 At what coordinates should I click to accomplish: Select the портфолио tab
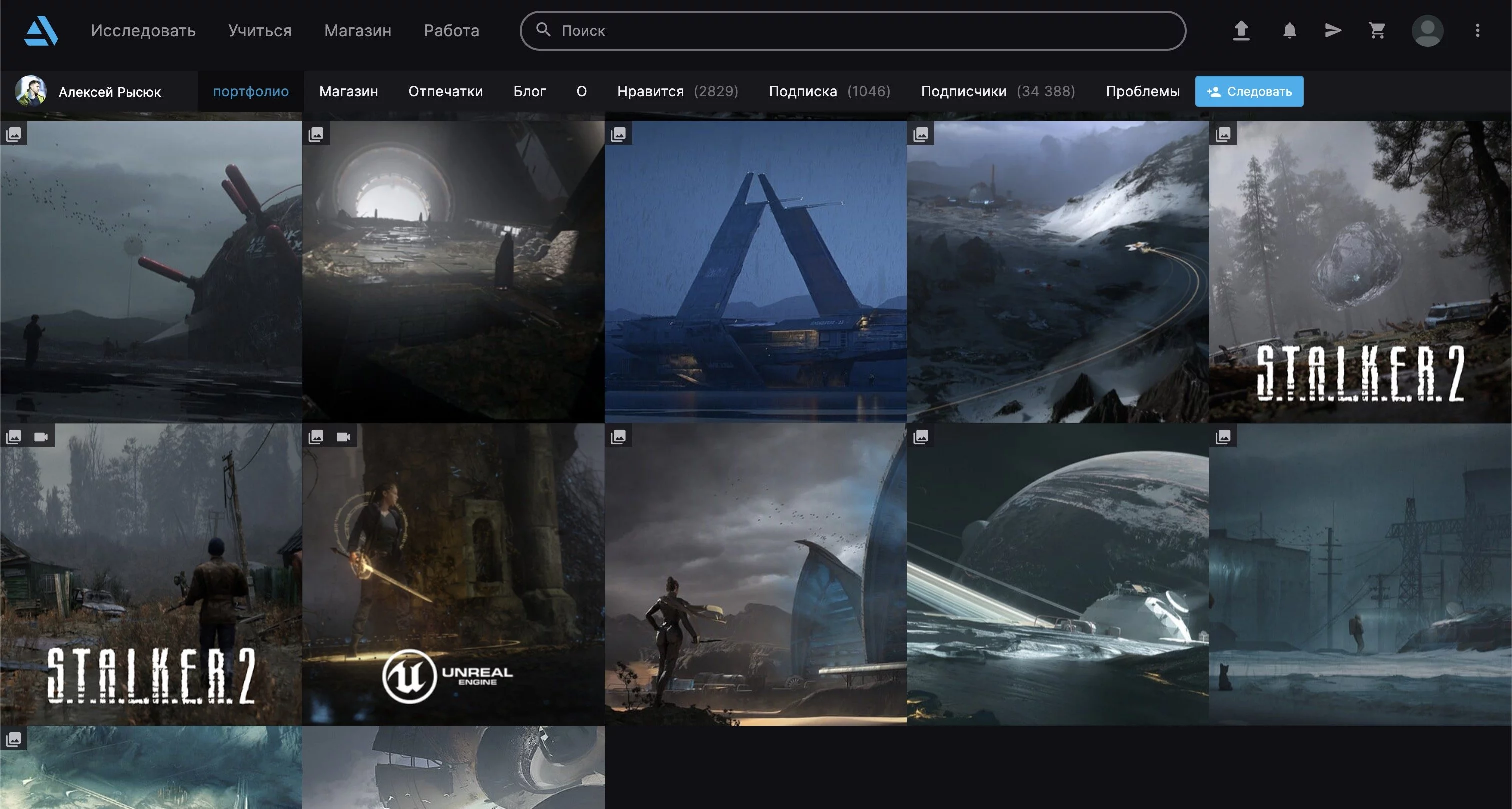[250, 91]
